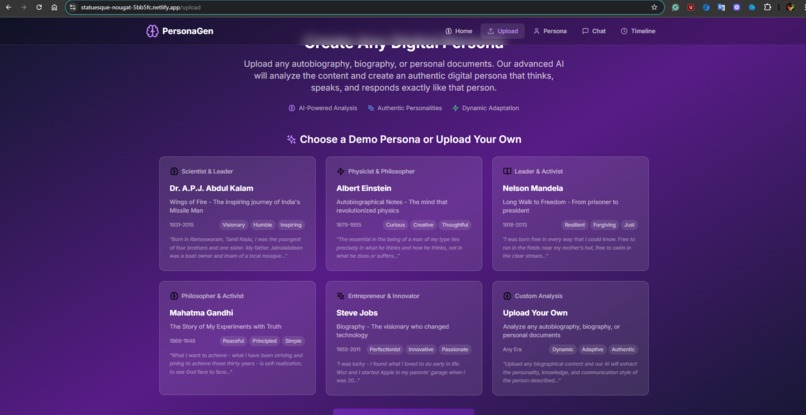Click the Leader & Activist book icon
This screenshot has width=806, height=415.
507,171
